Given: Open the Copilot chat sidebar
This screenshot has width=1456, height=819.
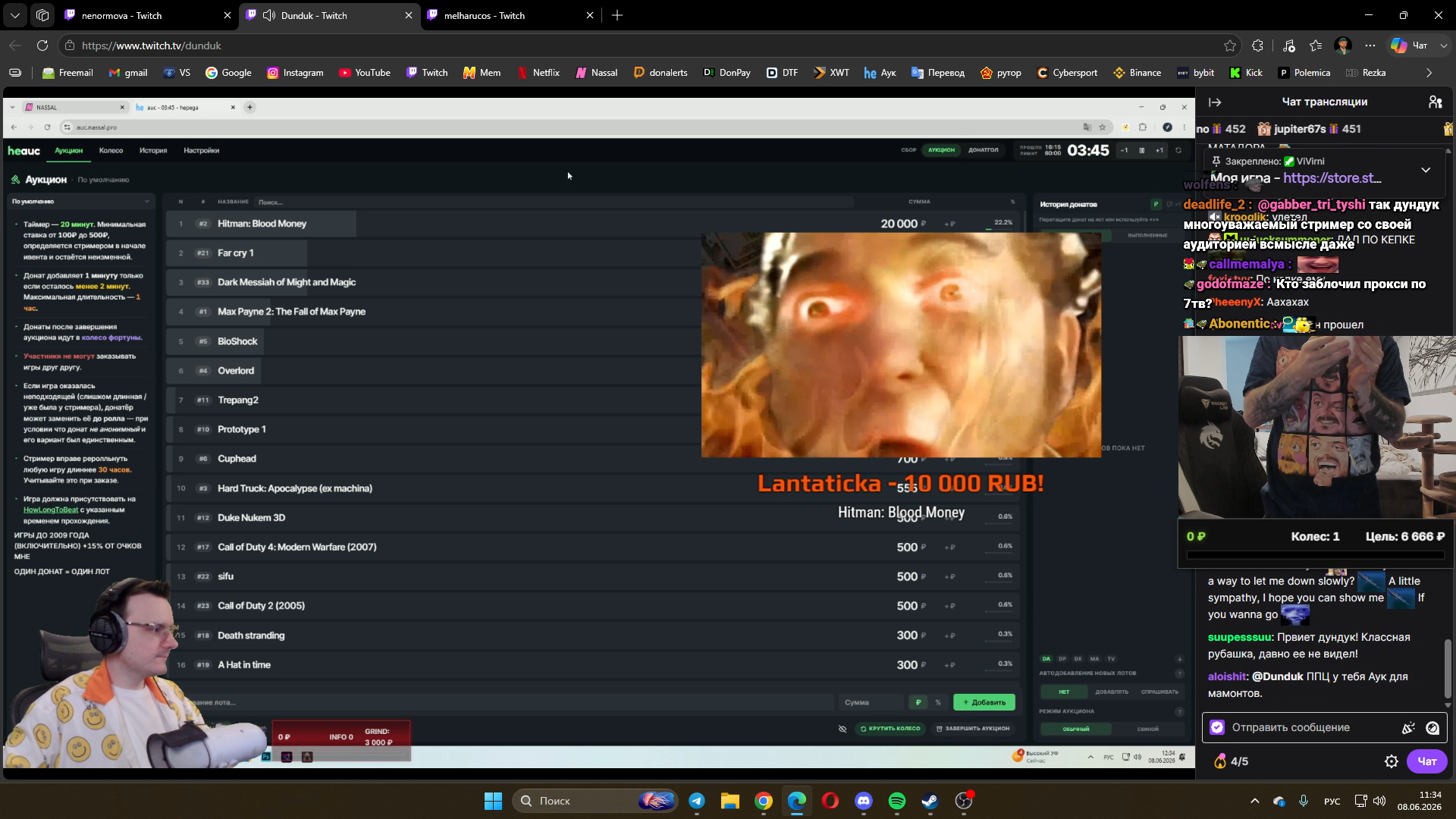Looking at the screenshot, I should click(x=1409, y=45).
